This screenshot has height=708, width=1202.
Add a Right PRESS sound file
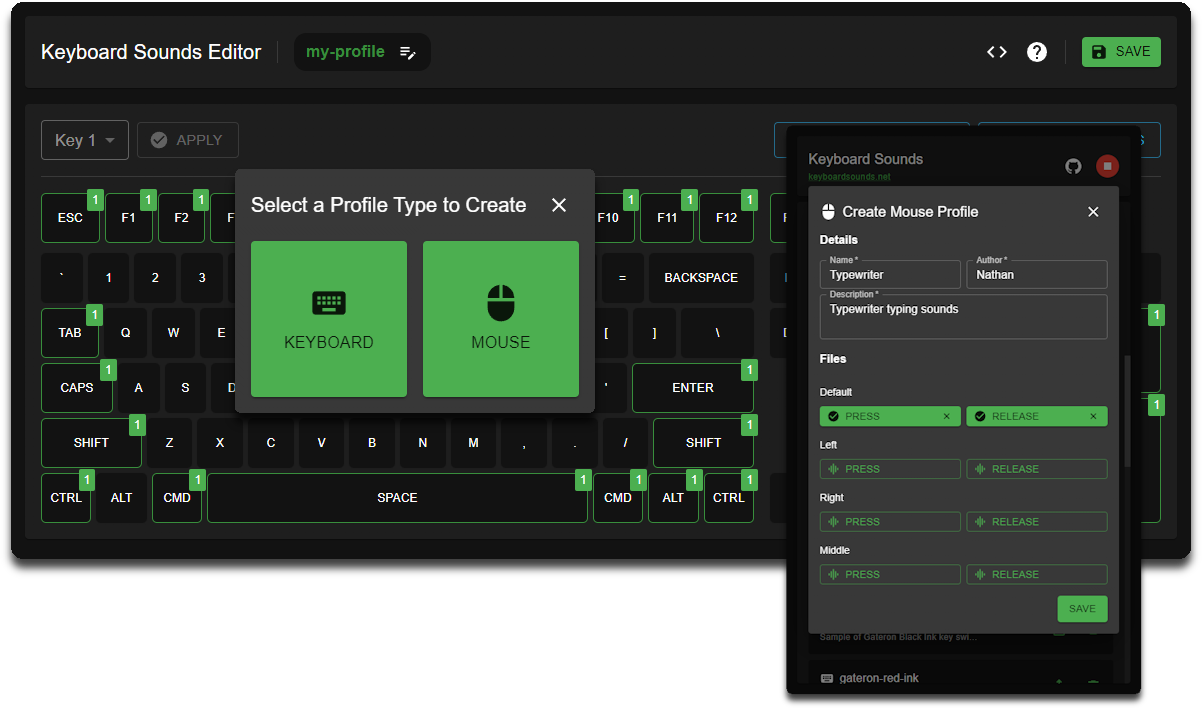coord(890,522)
